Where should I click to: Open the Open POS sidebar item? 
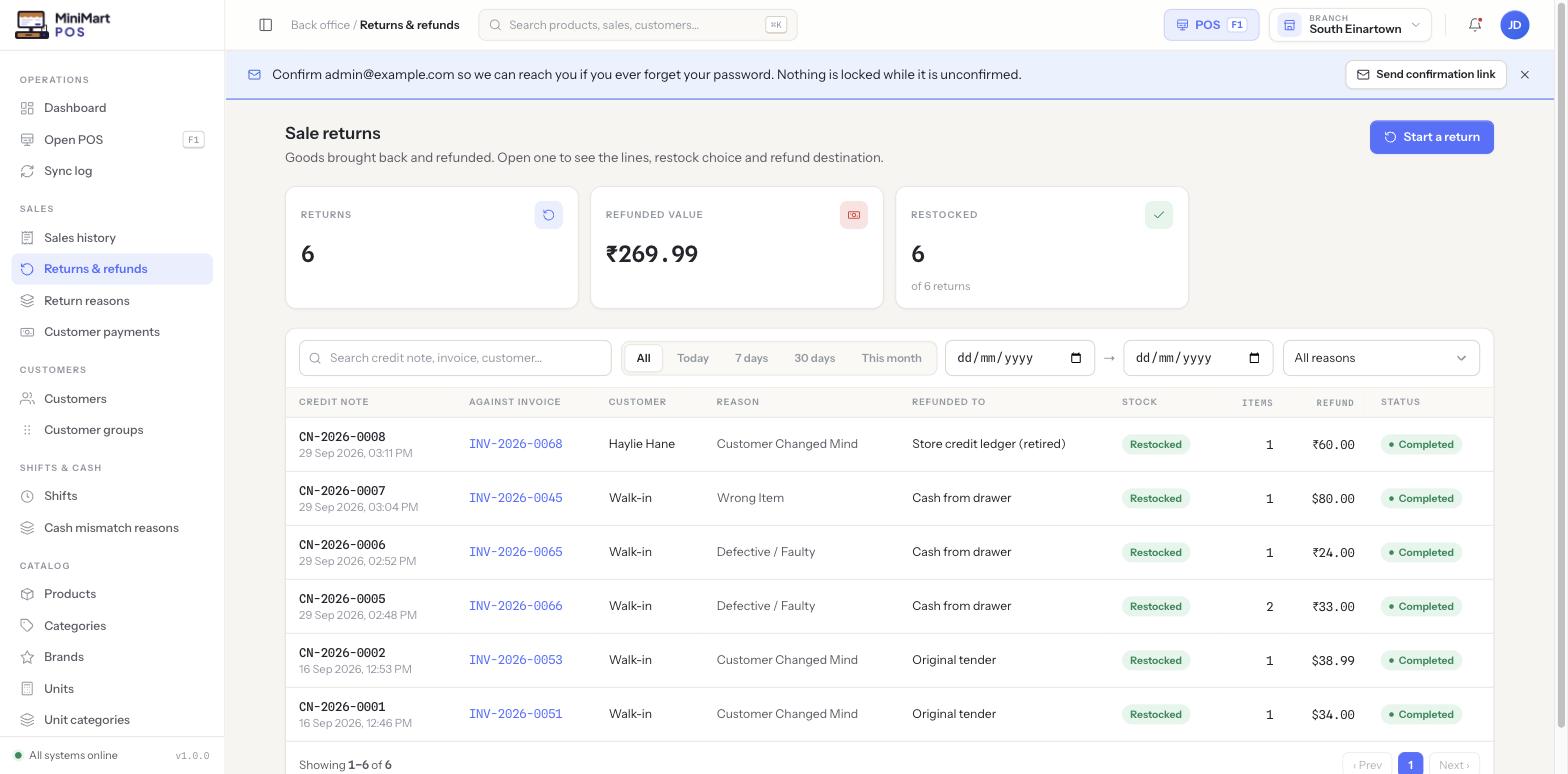tap(112, 140)
